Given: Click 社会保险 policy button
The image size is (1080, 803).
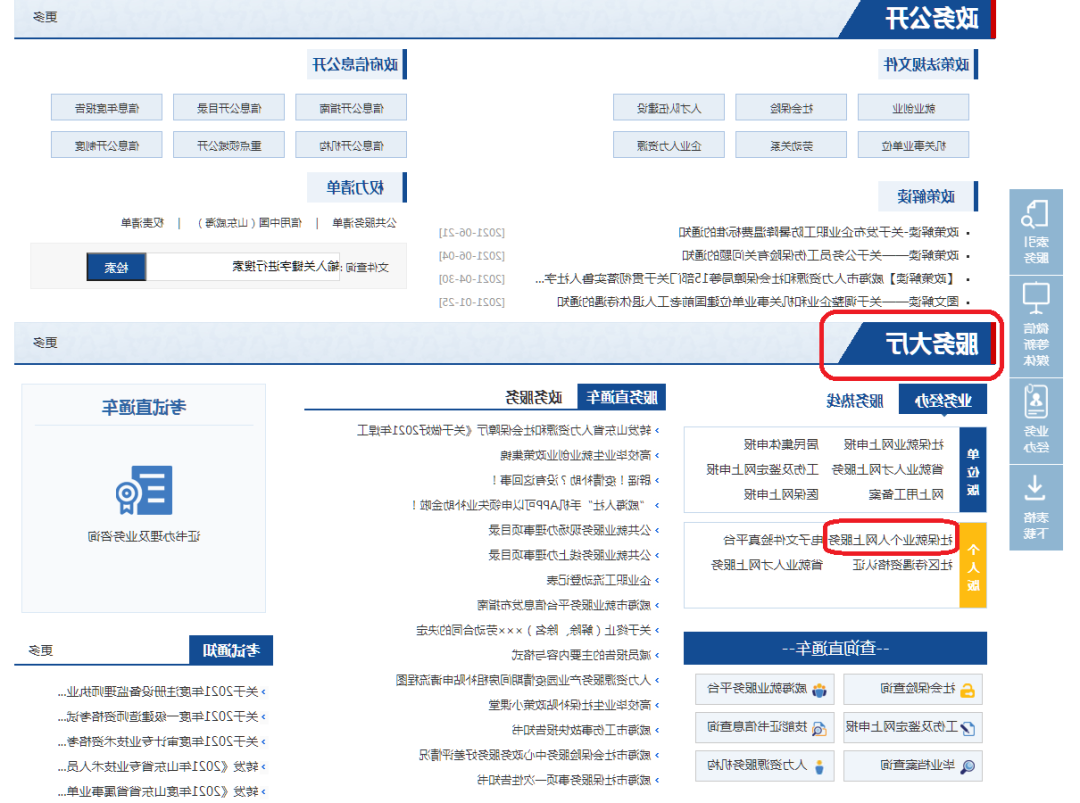Looking at the screenshot, I should [x=791, y=107].
